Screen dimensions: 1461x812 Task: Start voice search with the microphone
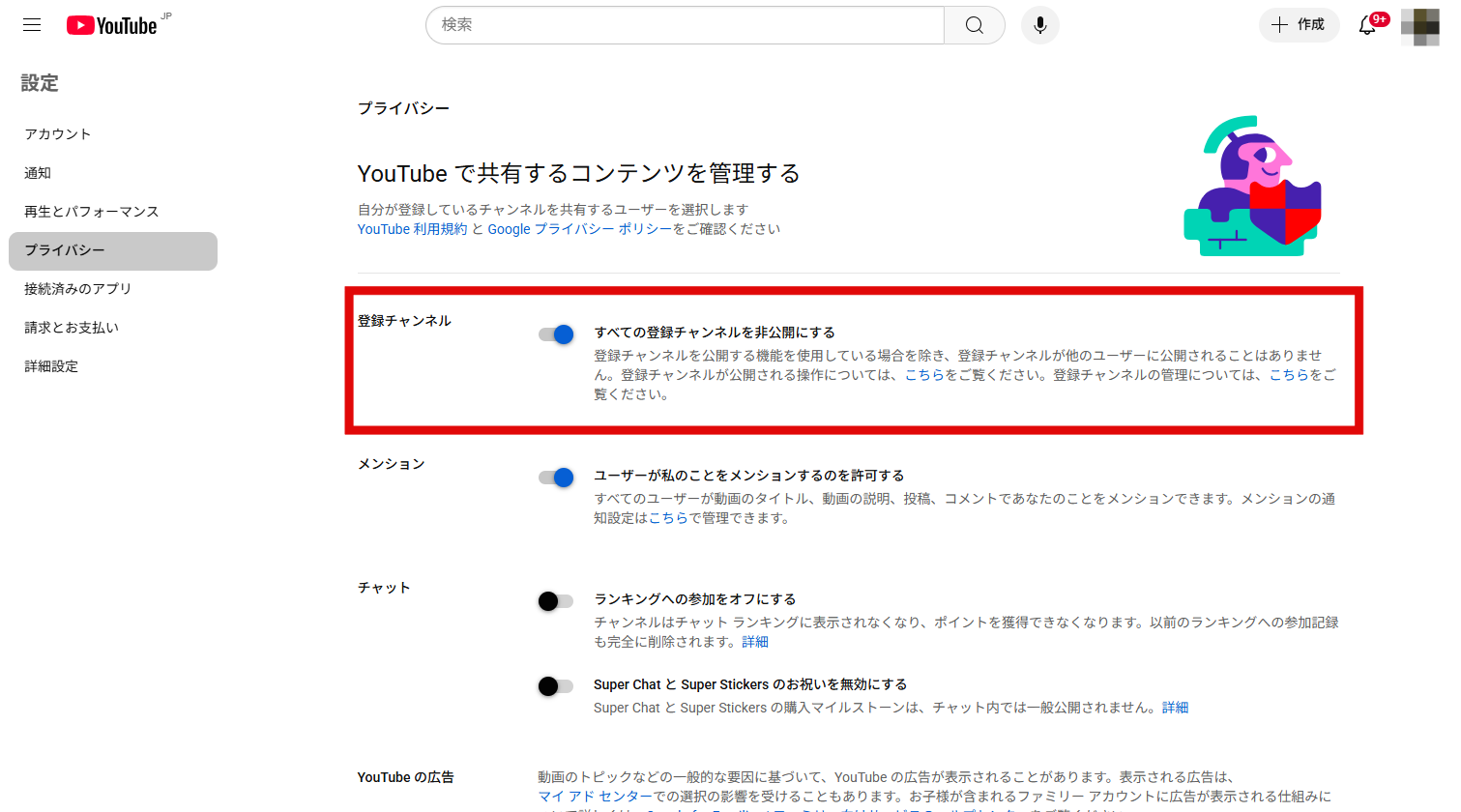tap(1040, 25)
